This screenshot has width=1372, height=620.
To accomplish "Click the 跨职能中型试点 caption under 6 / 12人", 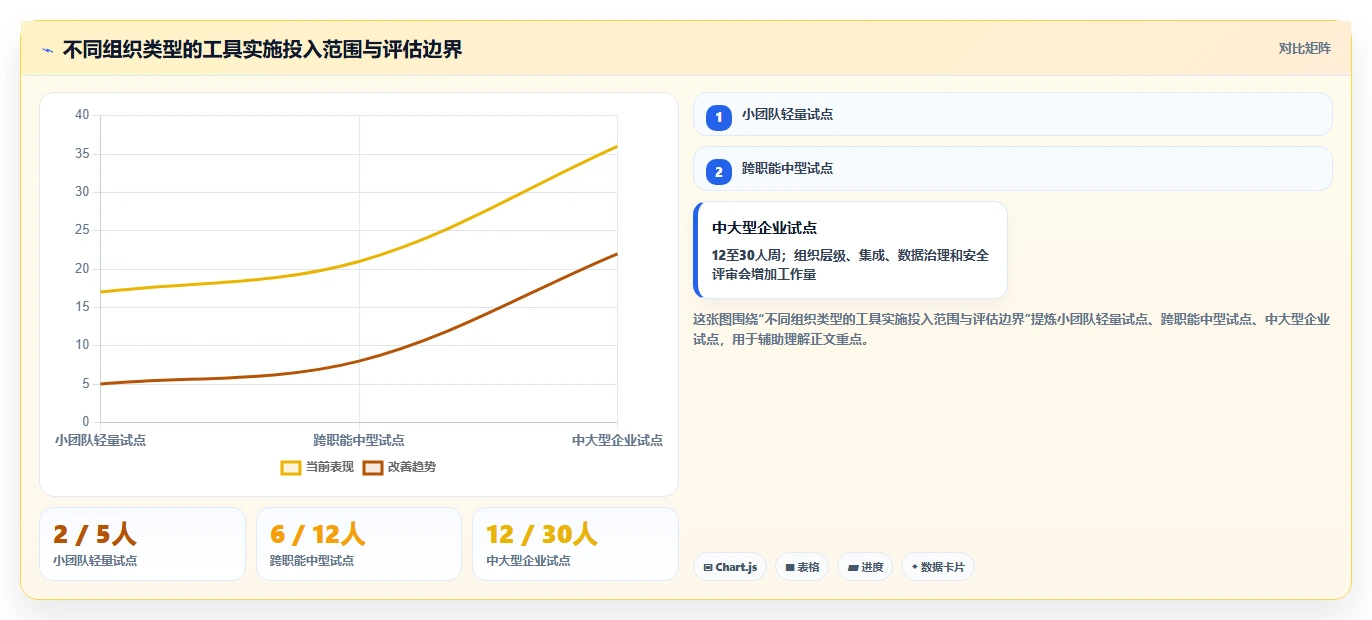I will [312, 561].
